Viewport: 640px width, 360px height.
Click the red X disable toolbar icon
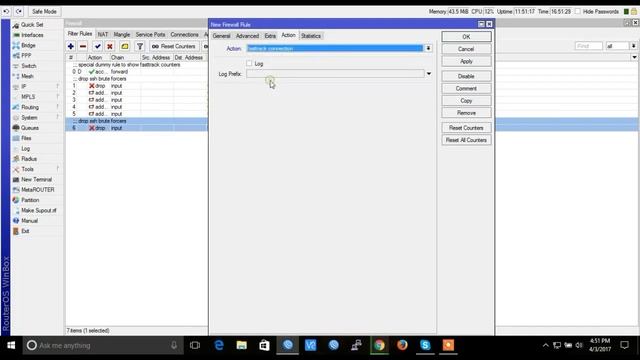[110, 47]
